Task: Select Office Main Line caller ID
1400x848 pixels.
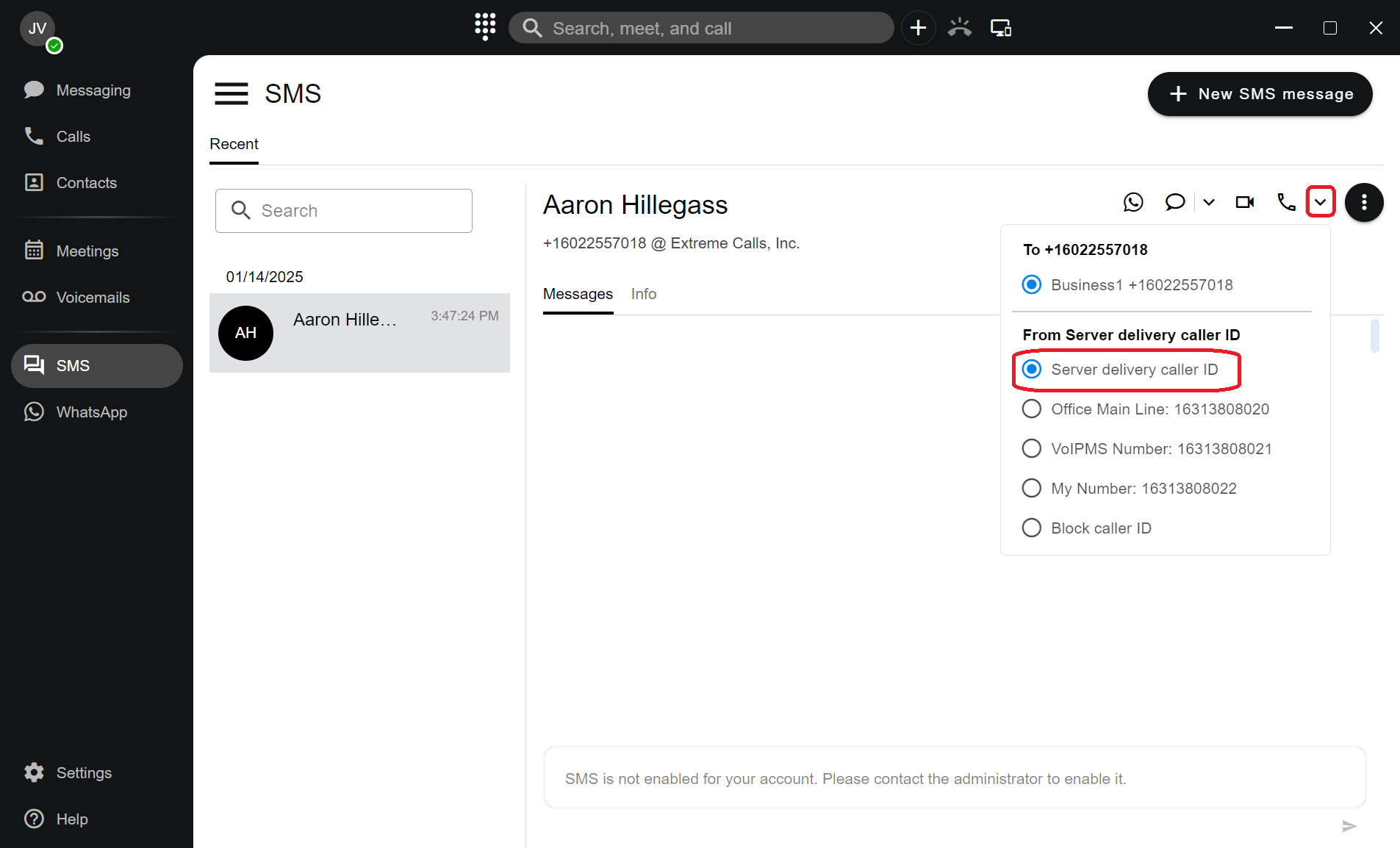Action: [1032, 409]
